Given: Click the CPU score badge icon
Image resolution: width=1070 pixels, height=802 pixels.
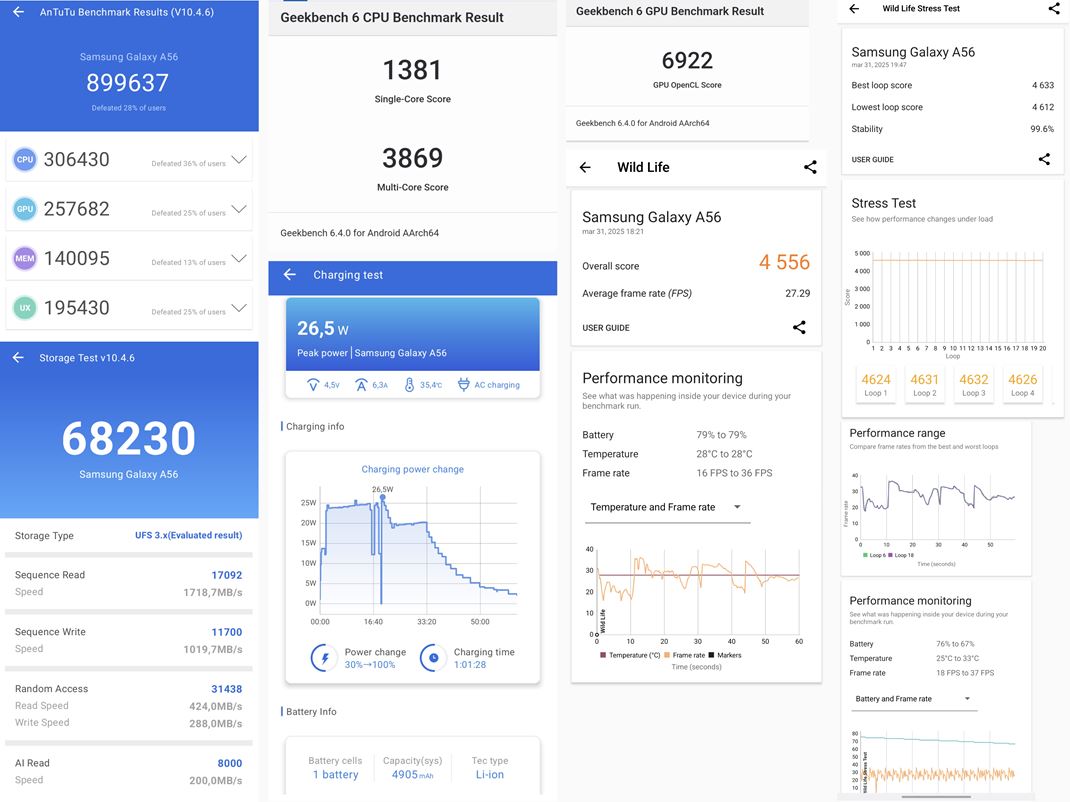Looking at the screenshot, I should 25,160.
